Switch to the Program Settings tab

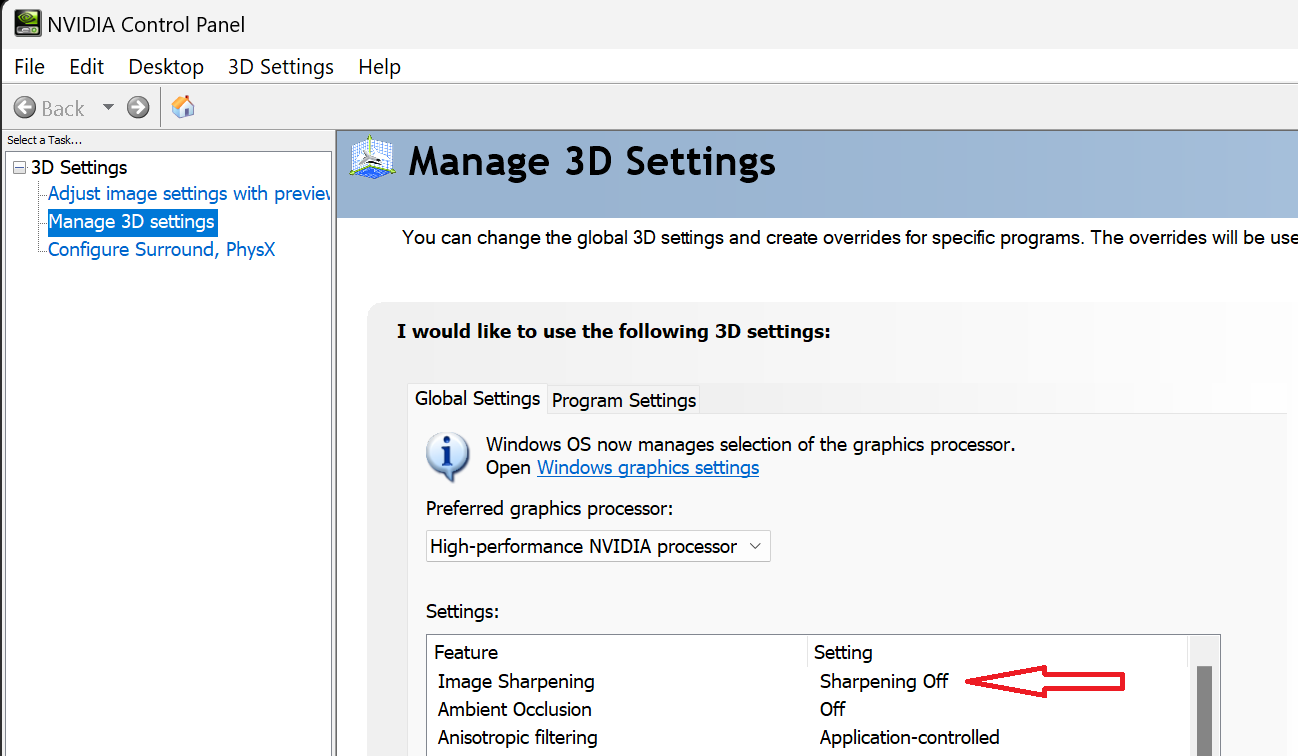(x=624, y=400)
